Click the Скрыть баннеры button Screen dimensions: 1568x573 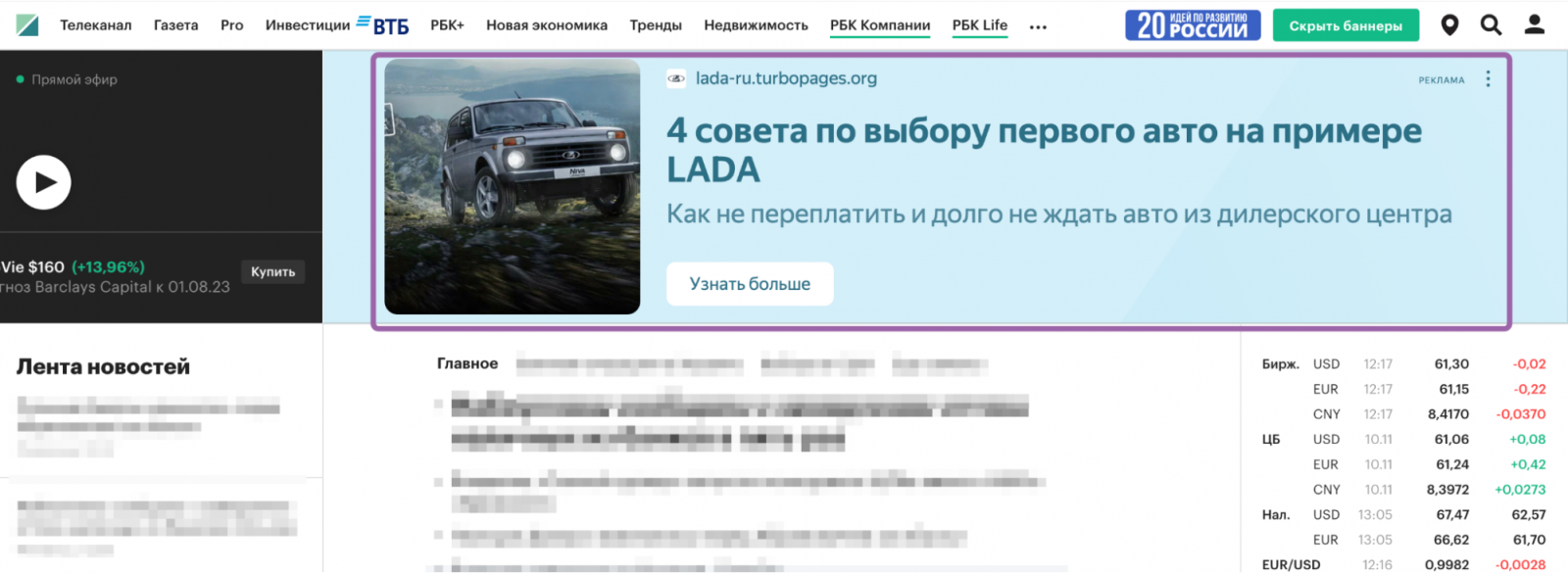pyautogui.click(x=1346, y=25)
